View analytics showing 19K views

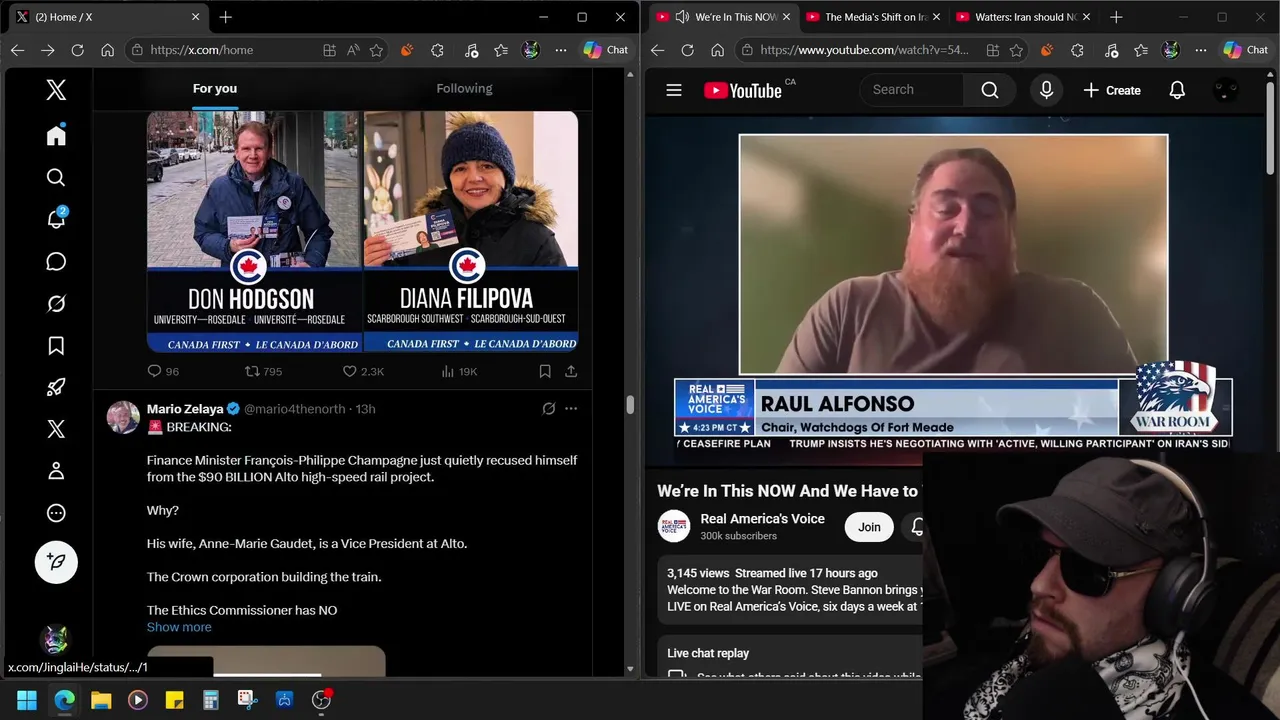(x=459, y=371)
